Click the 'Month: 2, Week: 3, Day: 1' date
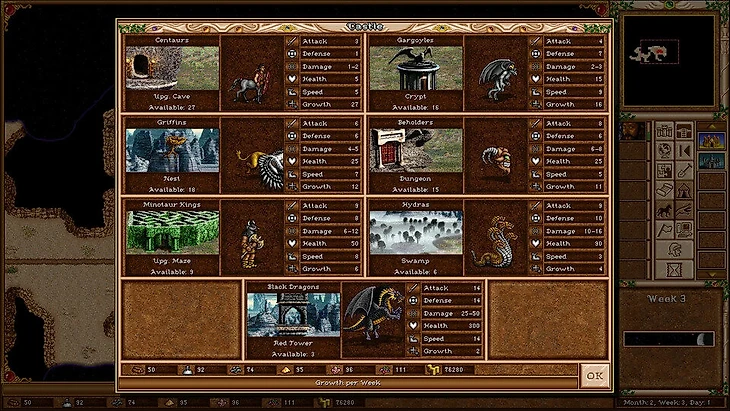This screenshot has height=411, width=730. [668, 402]
